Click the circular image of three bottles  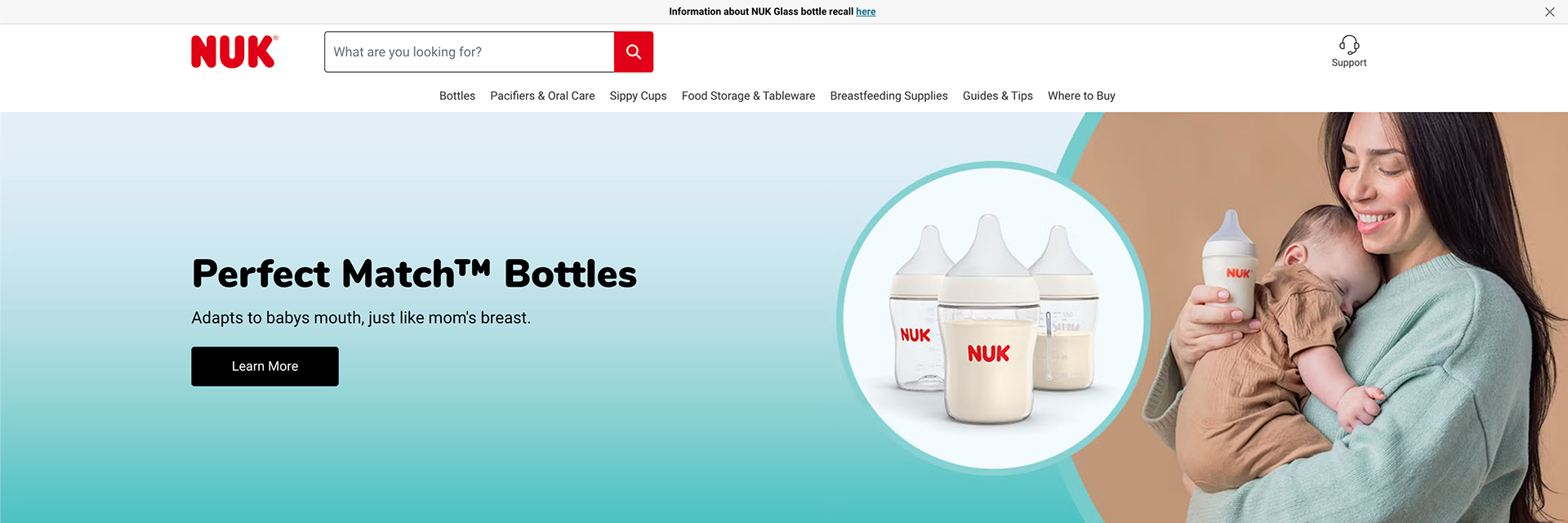tap(993, 315)
